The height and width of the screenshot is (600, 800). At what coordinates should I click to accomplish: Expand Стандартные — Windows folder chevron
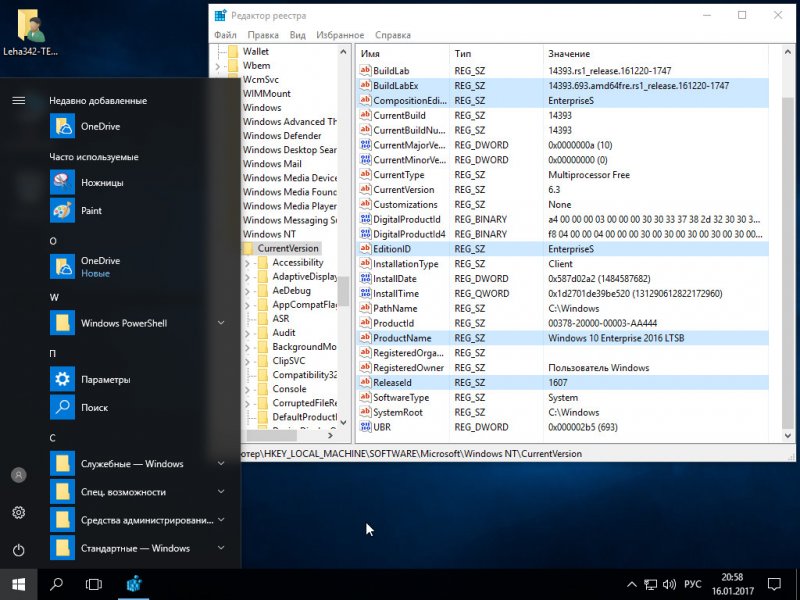click(x=221, y=548)
